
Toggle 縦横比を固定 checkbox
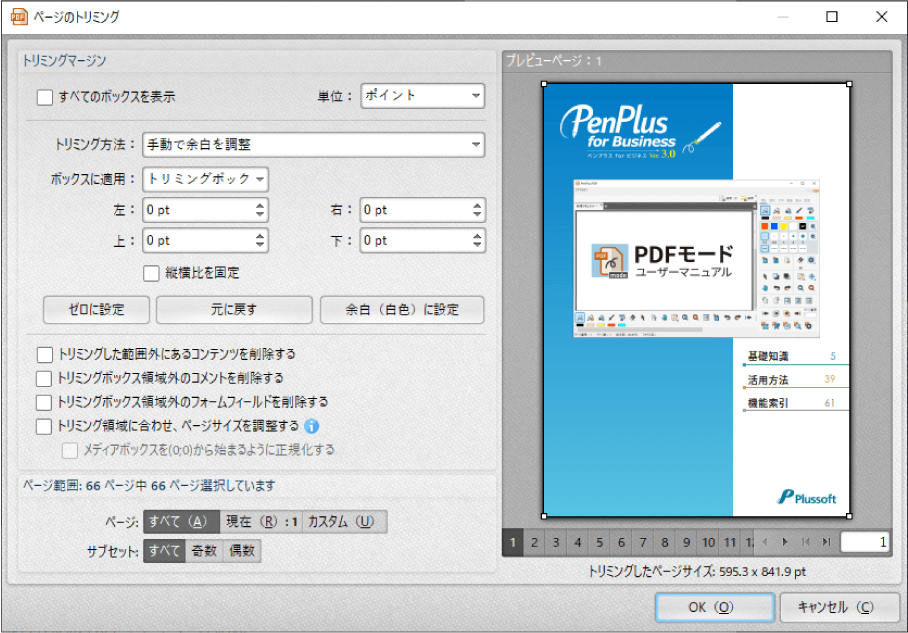pyautogui.click(x=151, y=273)
